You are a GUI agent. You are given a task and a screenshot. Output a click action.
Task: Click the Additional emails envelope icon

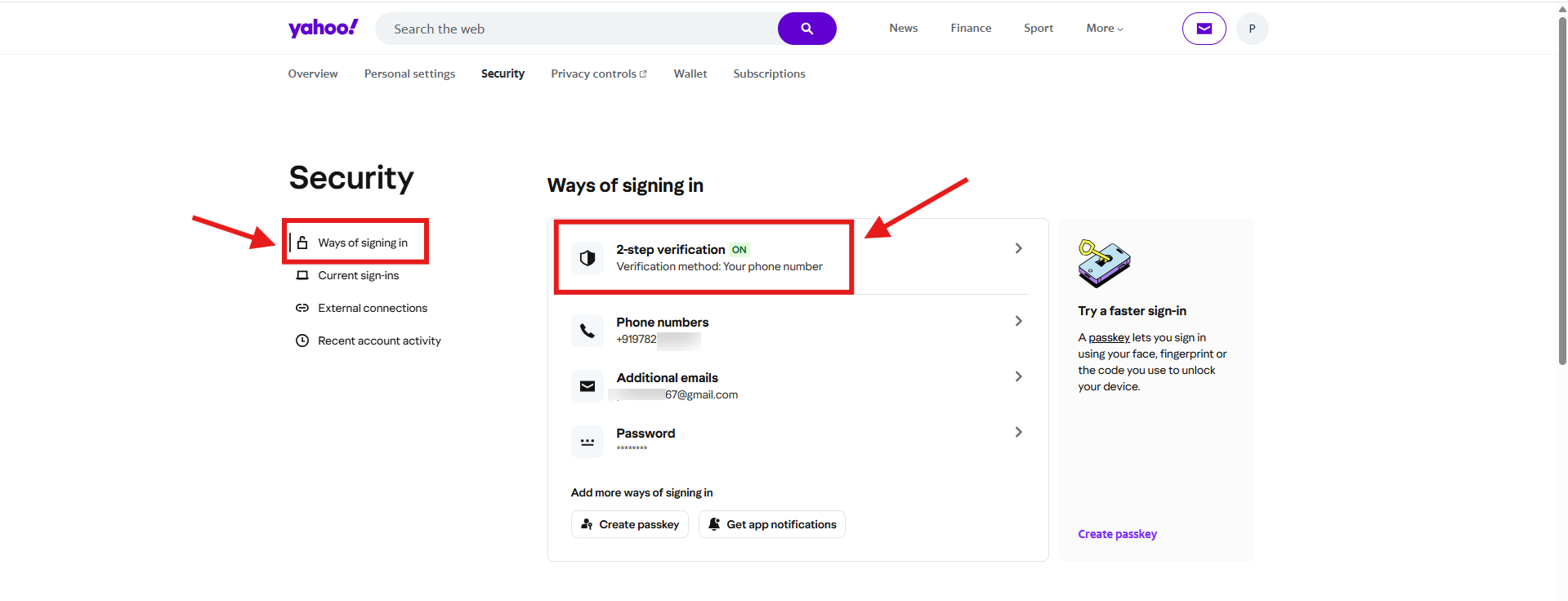[587, 386]
